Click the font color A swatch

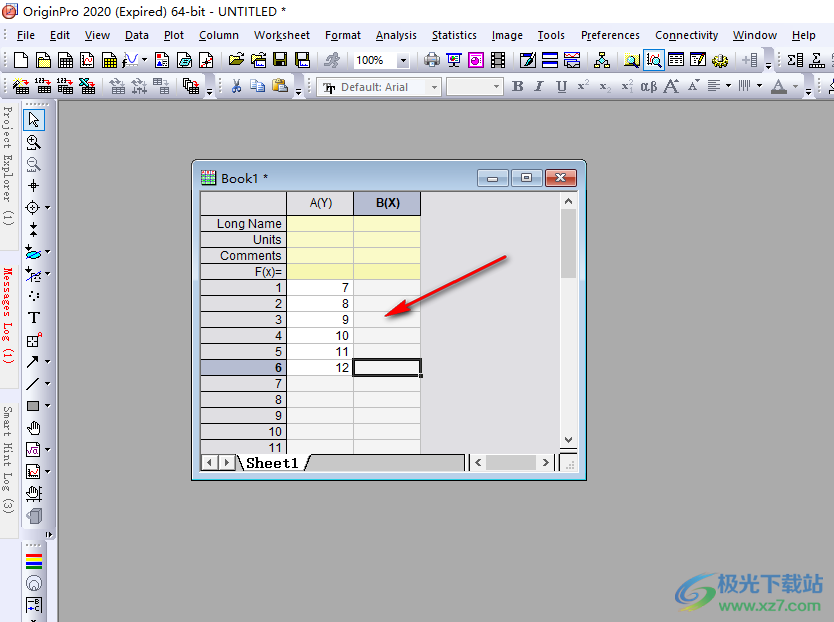tap(779, 86)
